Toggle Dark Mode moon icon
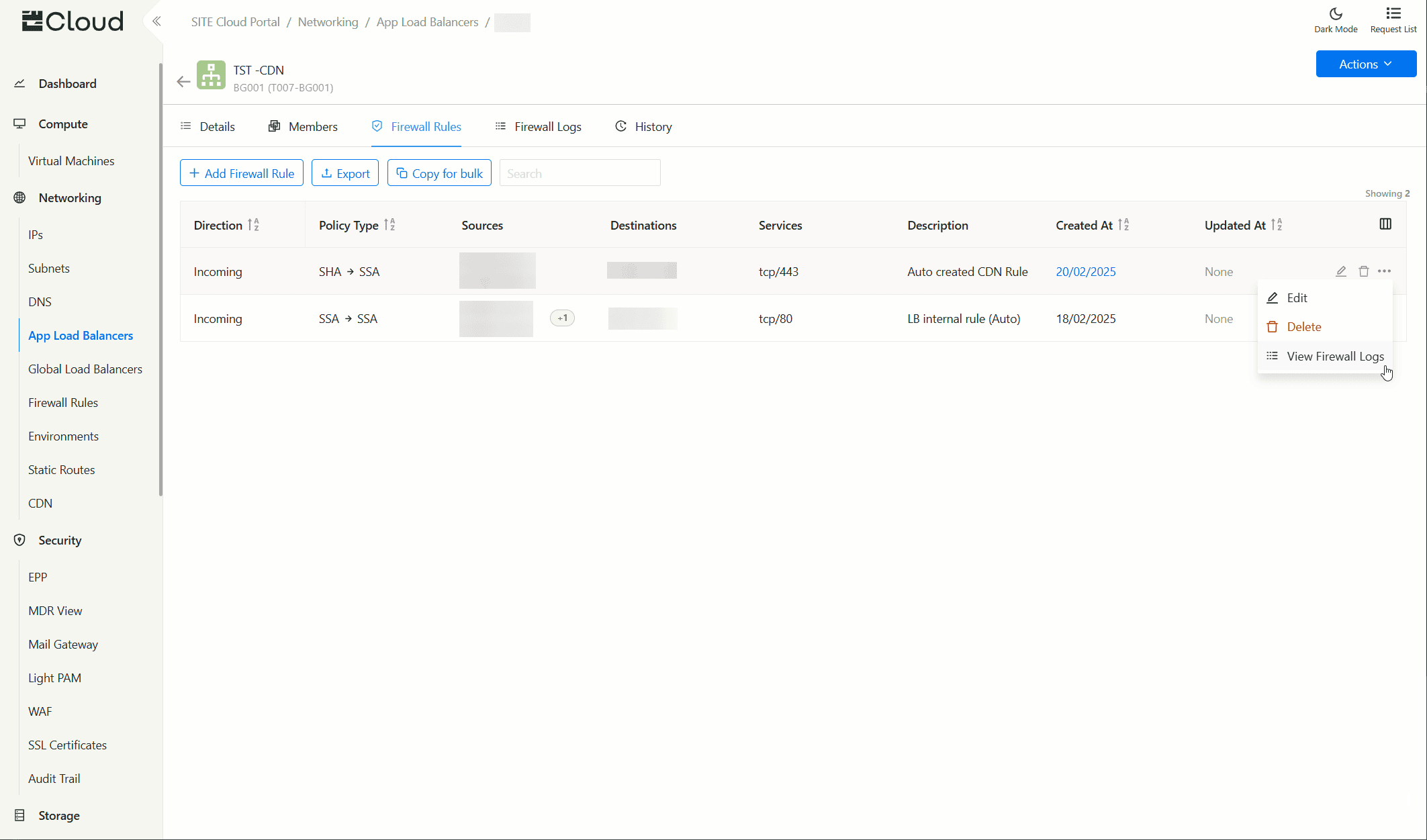The image size is (1427, 840). (x=1336, y=14)
